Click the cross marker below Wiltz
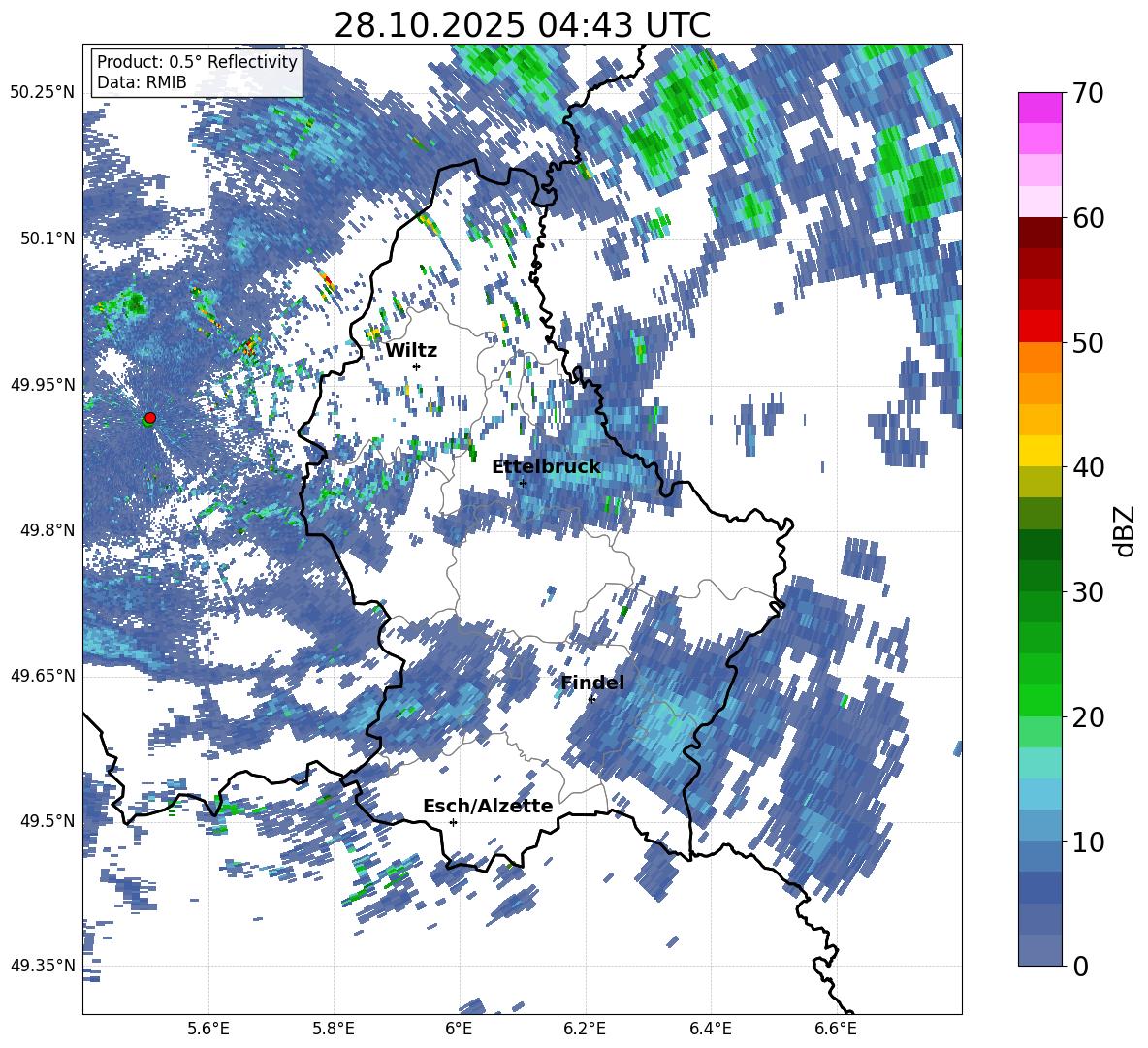This screenshot has width=1148, height=1048. [x=417, y=366]
